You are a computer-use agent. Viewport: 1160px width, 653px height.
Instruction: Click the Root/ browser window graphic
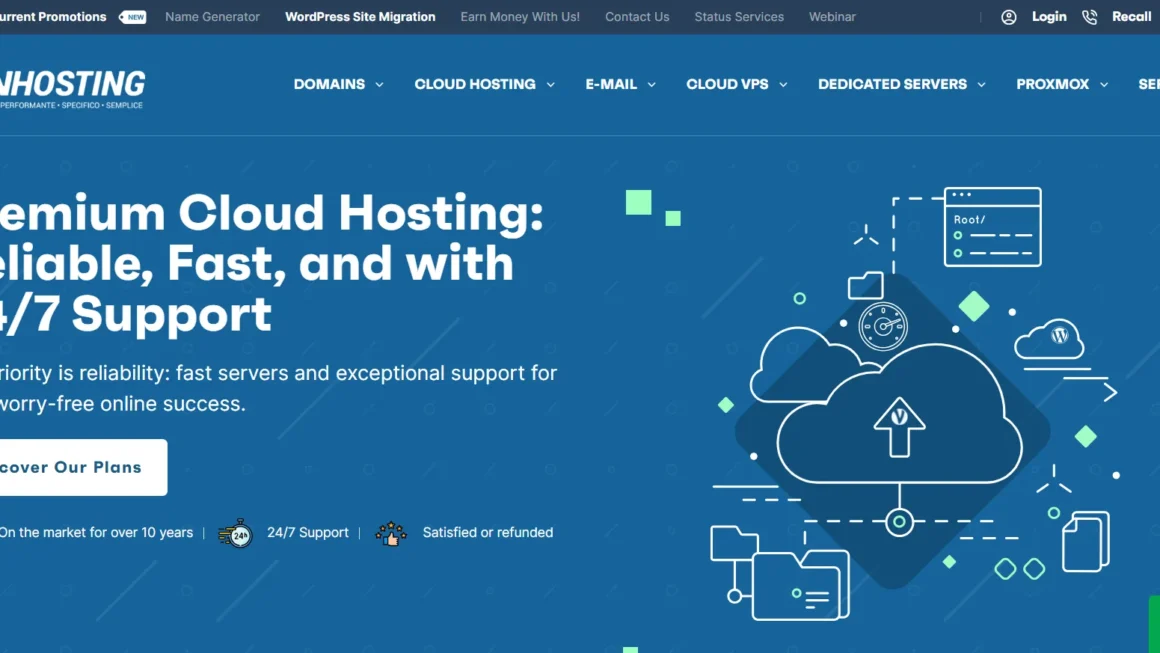coord(993,227)
